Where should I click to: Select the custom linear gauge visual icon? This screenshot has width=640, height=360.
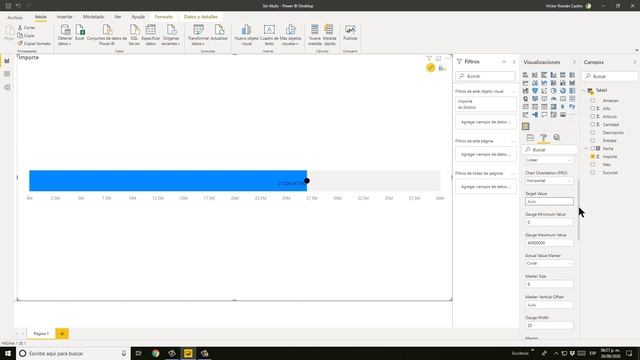[526, 126]
